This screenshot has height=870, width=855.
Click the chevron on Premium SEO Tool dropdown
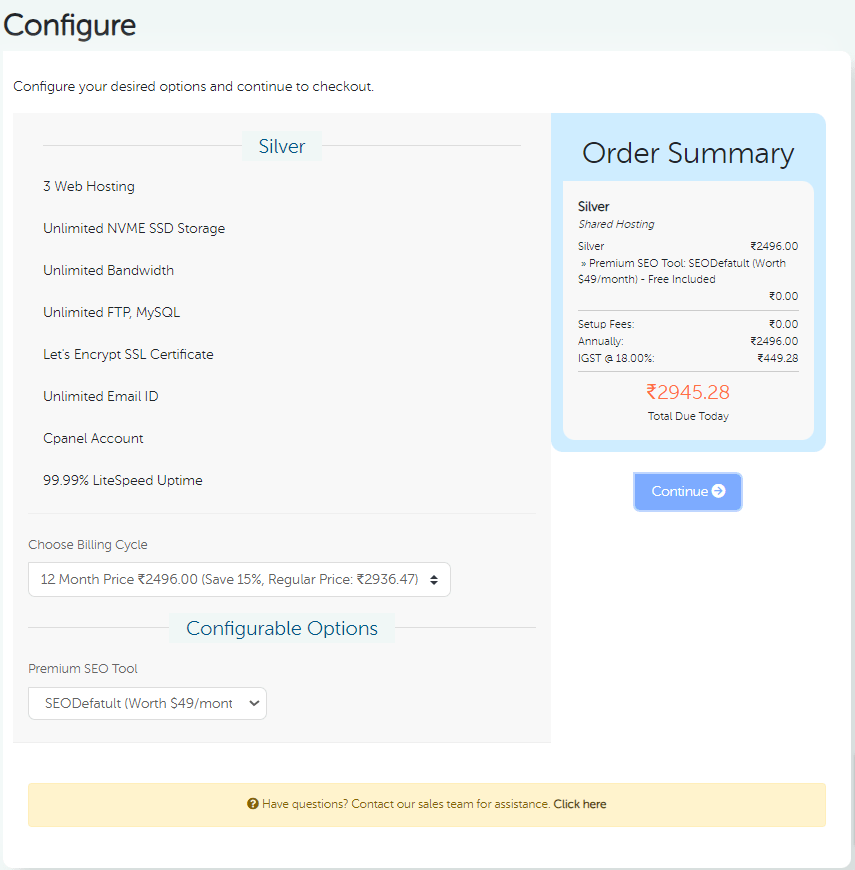click(x=253, y=703)
